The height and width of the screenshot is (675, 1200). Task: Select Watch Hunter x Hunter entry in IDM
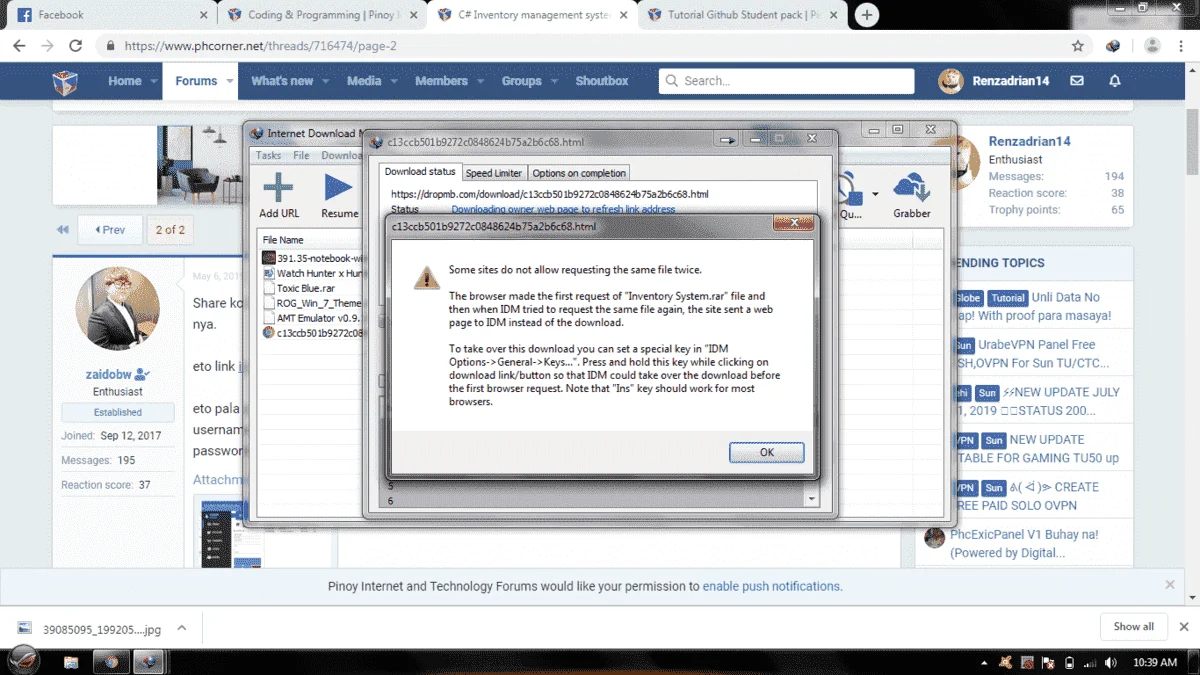(313, 273)
